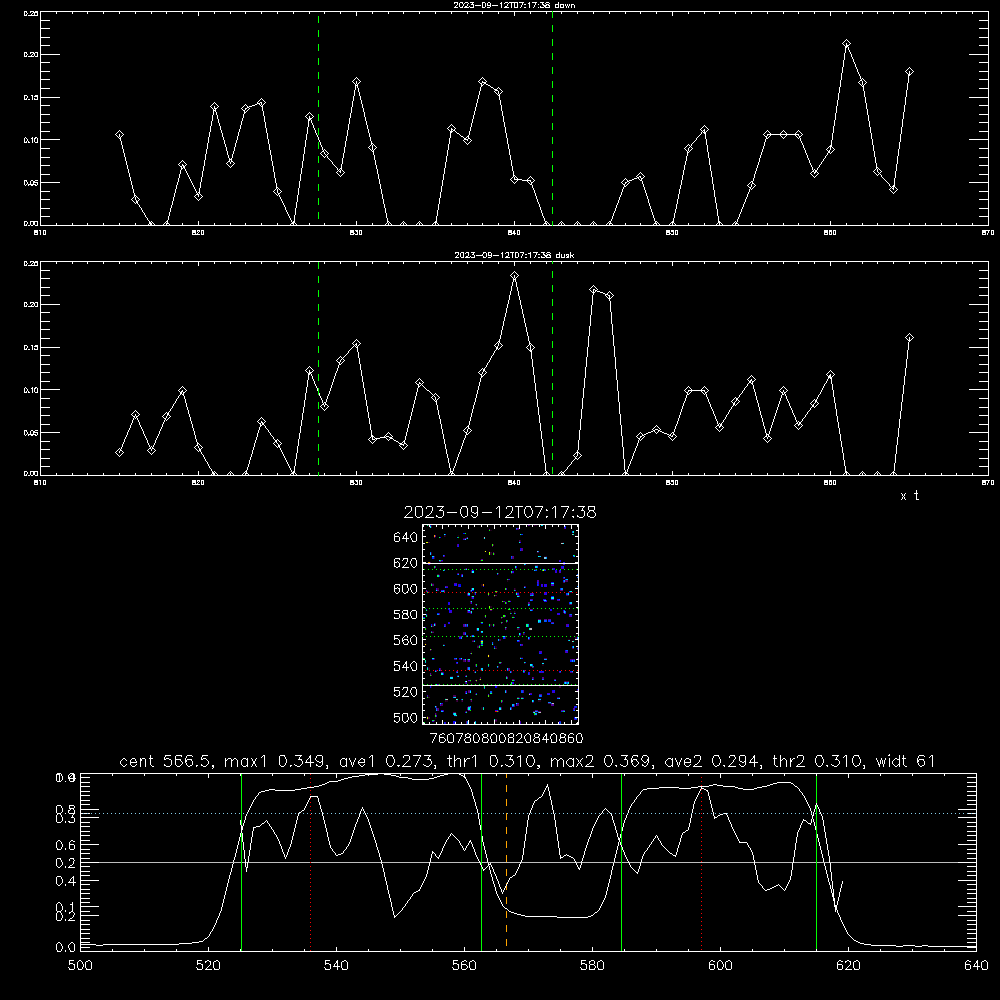This screenshot has height=1000, width=1000.
Task: Click the highest diamond marker in dawn plot
Action: point(846,44)
